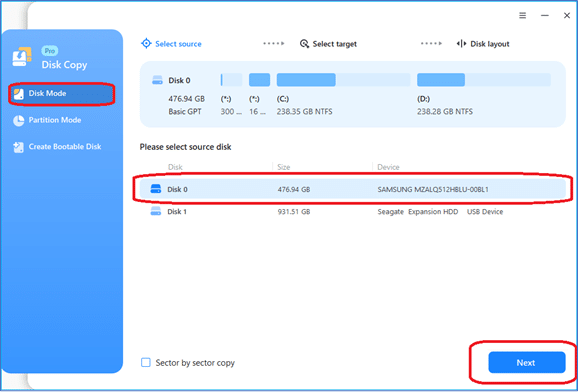This screenshot has height=392, width=578.
Task: Select Disk 1 Seagate Expansion HDD row
Action: 353,212
